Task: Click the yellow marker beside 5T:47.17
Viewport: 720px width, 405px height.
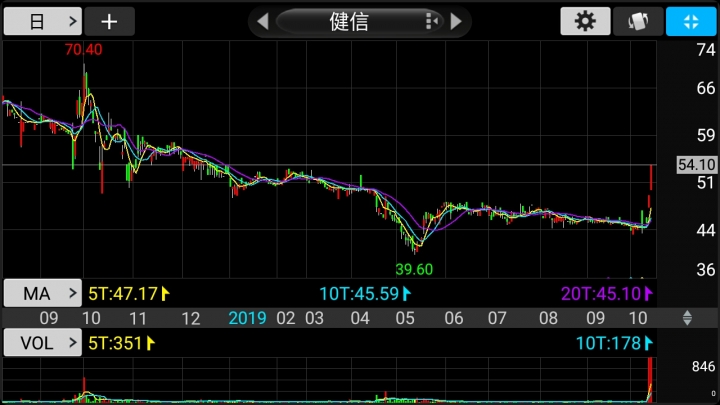Action: 165,293
